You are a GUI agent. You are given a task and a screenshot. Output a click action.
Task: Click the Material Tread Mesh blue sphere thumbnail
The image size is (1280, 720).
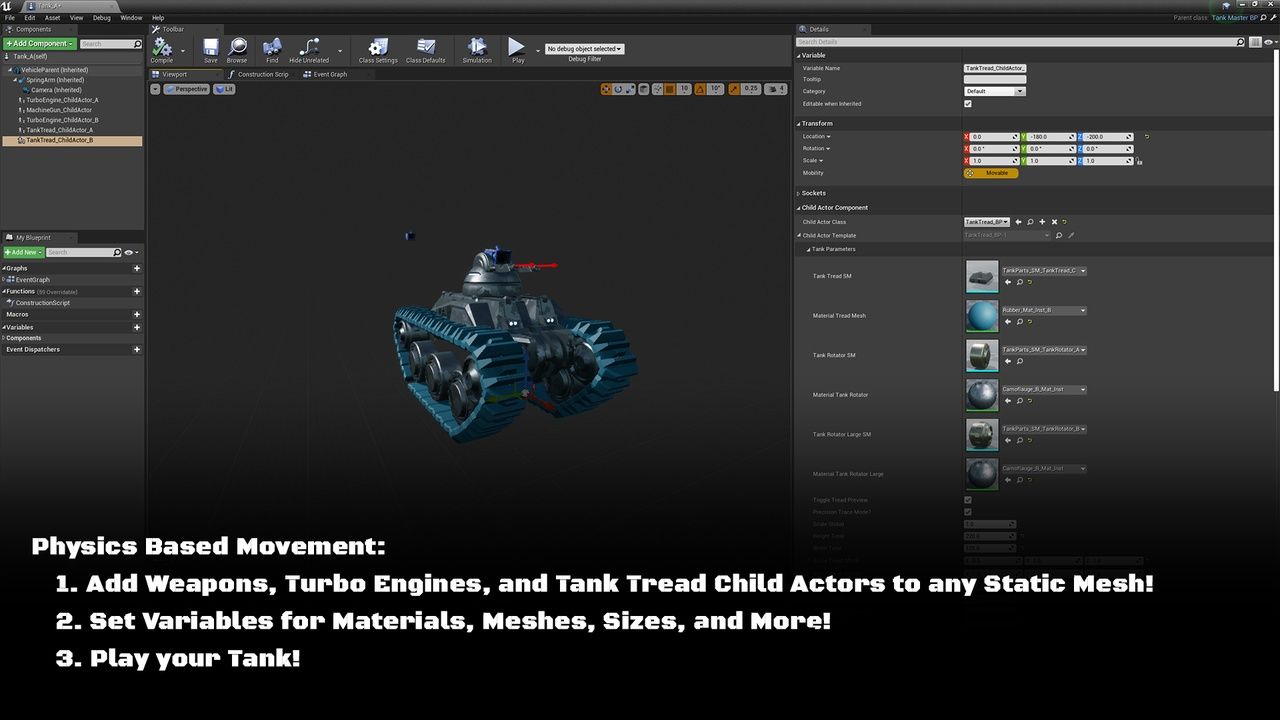pyautogui.click(x=981, y=316)
